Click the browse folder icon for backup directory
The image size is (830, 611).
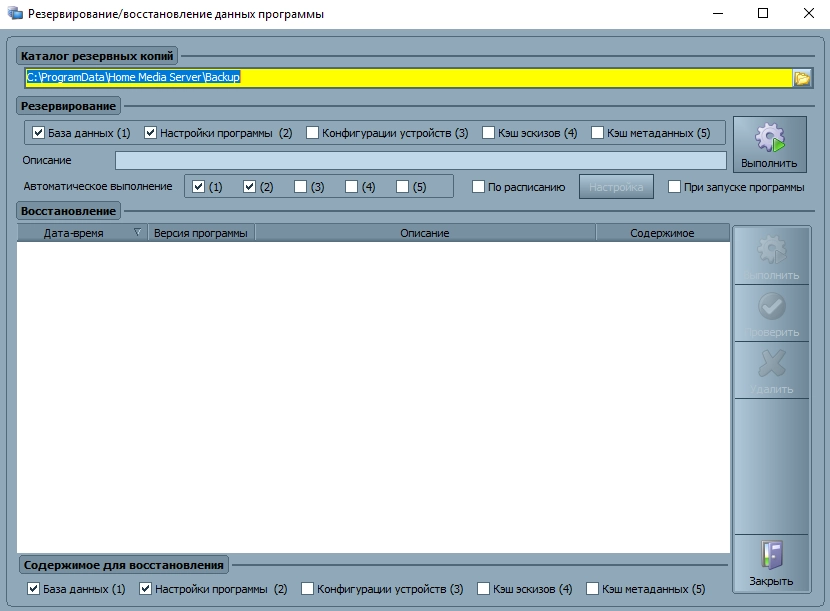[801, 78]
